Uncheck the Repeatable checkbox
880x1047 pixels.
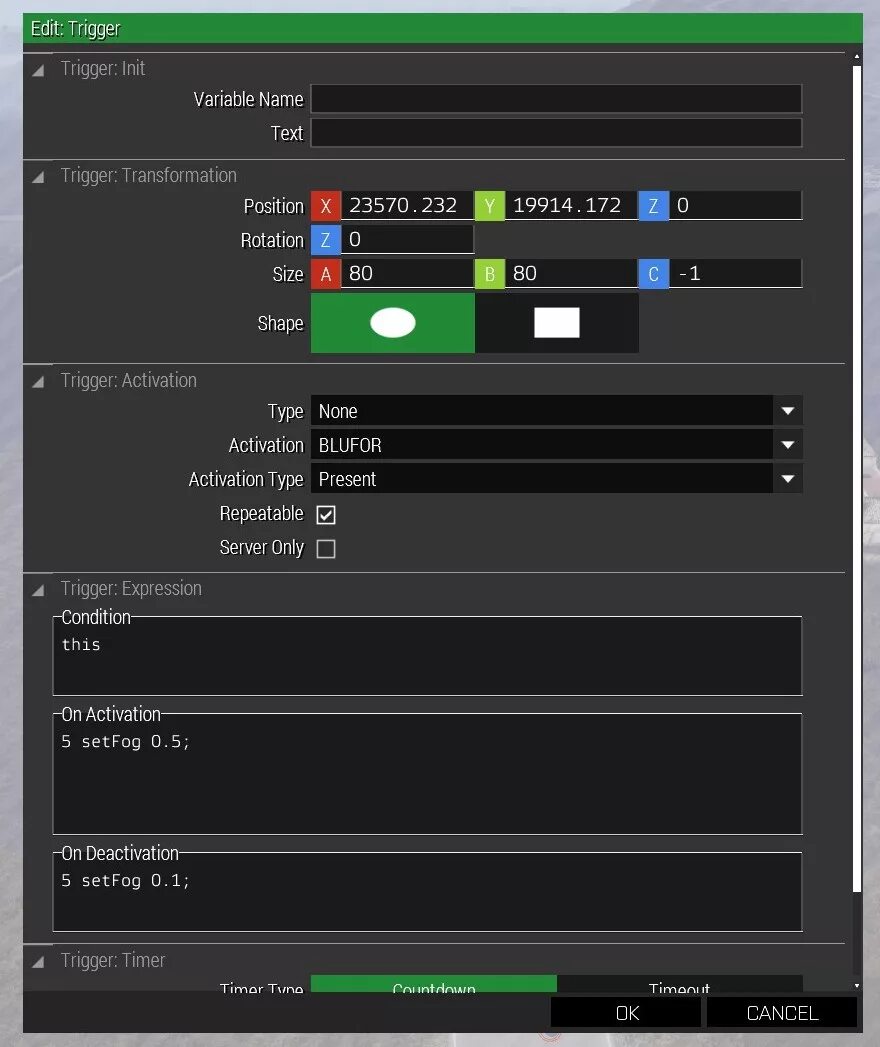pyautogui.click(x=326, y=515)
